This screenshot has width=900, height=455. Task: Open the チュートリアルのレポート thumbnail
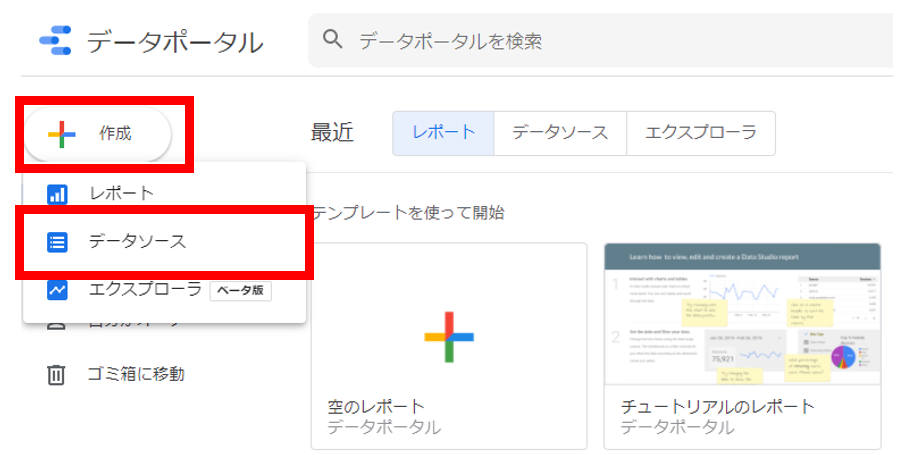(x=742, y=314)
